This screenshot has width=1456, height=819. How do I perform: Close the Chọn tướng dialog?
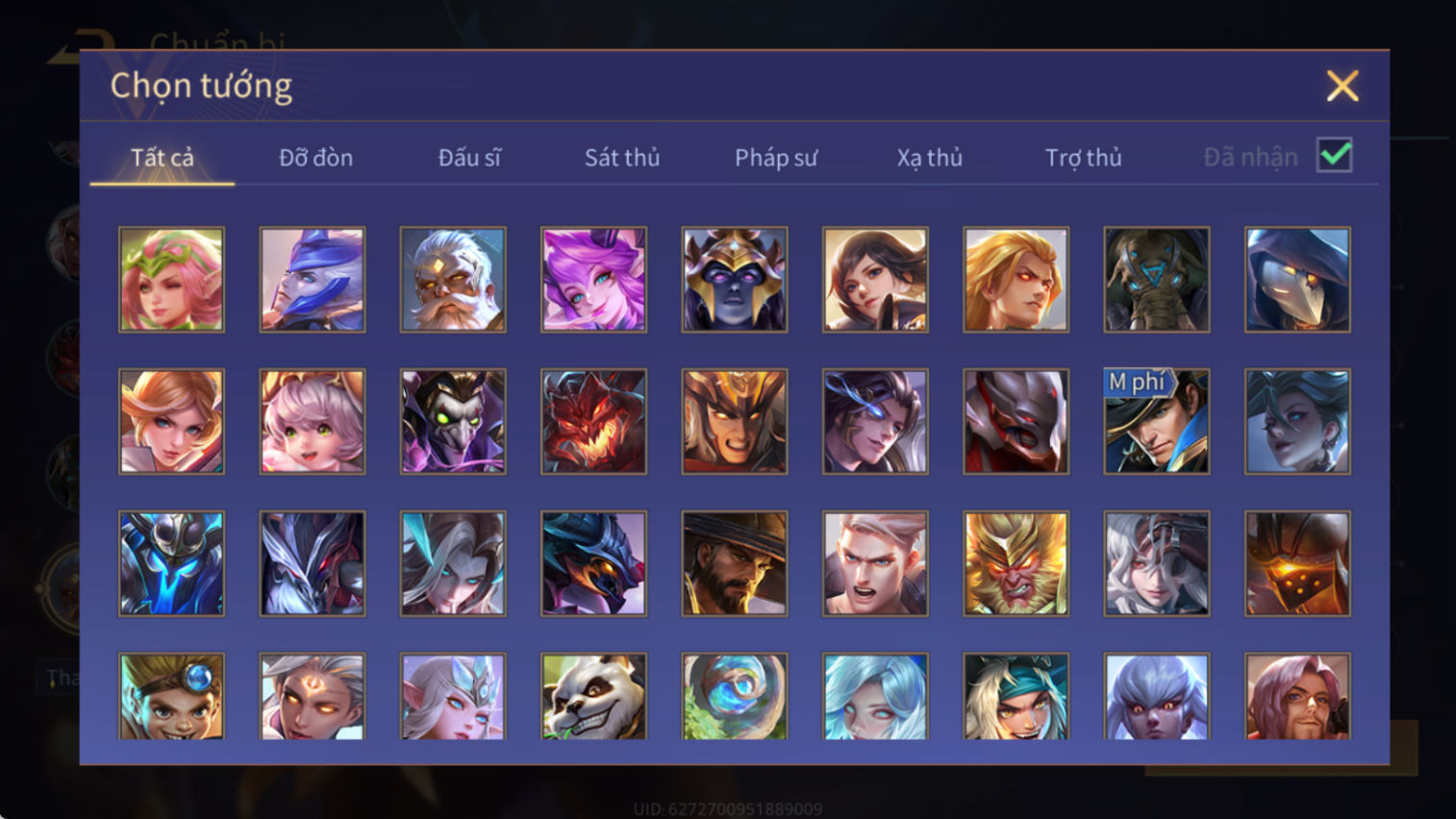click(1343, 86)
